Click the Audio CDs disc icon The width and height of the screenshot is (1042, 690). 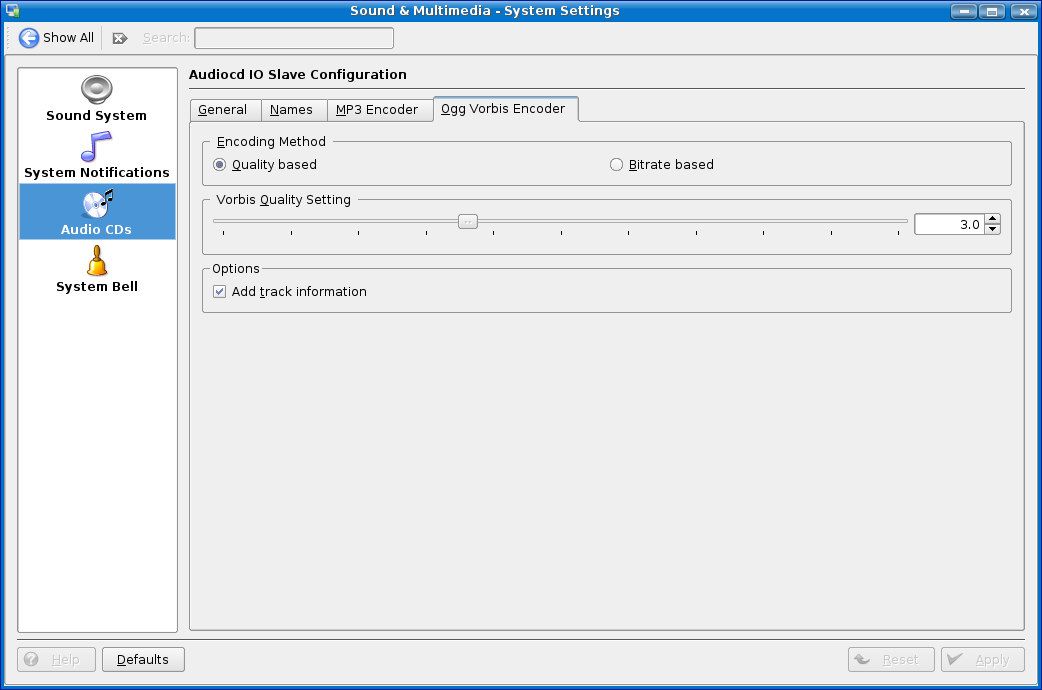97,204
